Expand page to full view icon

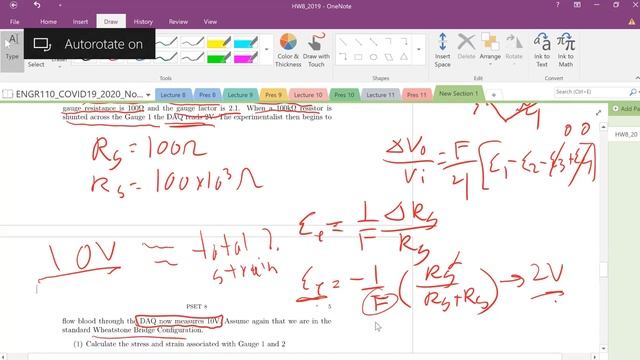pos(598,112)
